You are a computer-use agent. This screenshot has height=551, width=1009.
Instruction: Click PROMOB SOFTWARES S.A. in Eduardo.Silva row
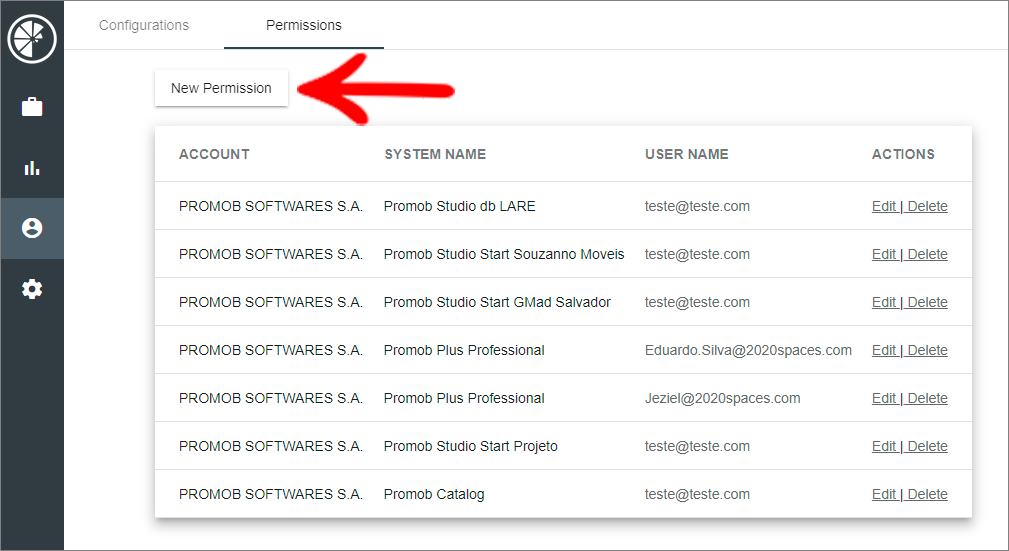coord(271,350)
